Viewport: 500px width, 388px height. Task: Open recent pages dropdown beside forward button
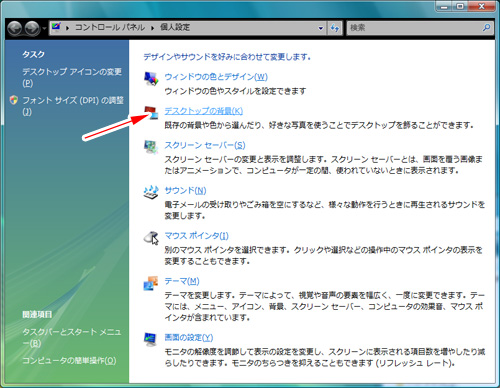pyautogui.click(x=44, y=28)
